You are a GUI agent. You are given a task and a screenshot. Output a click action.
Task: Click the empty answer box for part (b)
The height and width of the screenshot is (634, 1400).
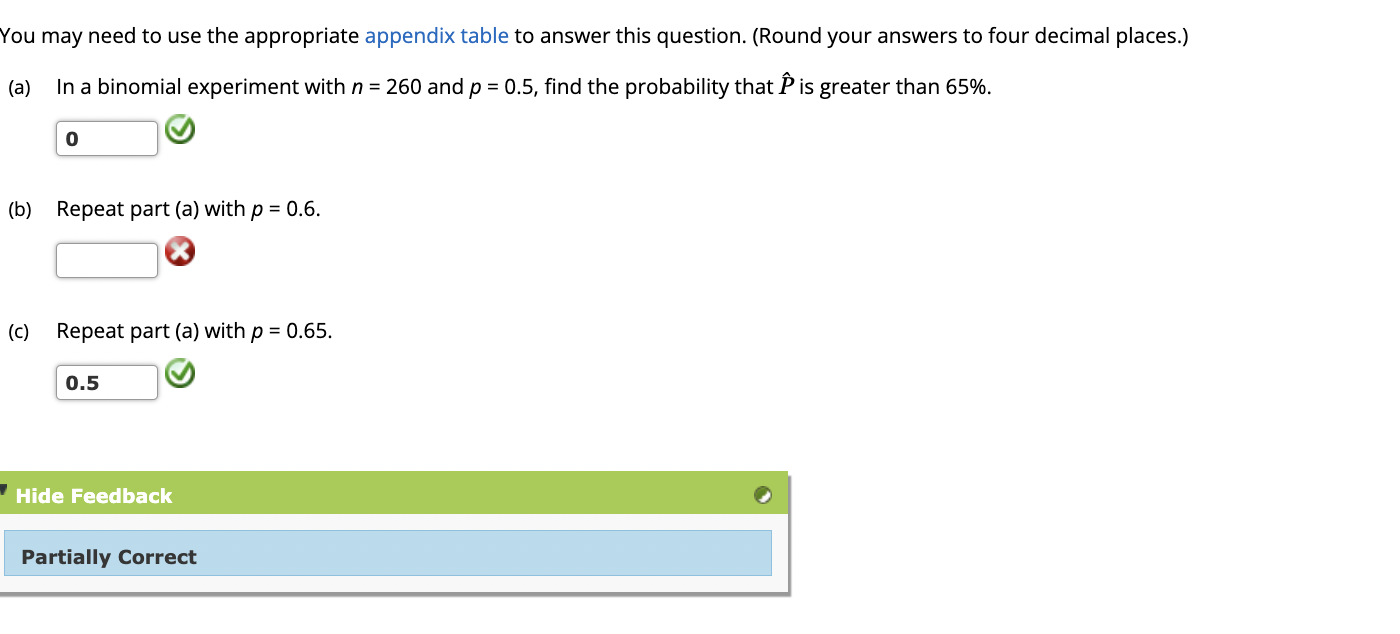click(x=106, y=260)
